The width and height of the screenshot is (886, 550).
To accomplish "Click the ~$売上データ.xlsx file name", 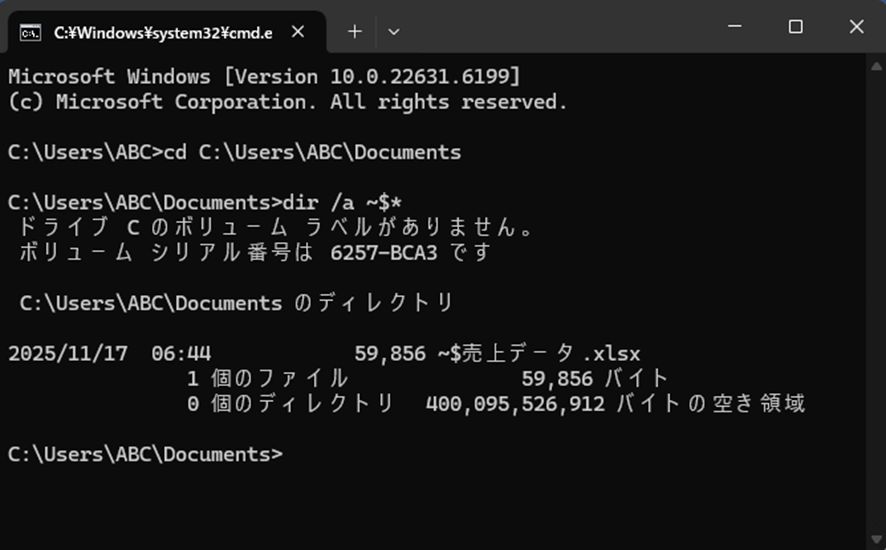I will [539, 353].
